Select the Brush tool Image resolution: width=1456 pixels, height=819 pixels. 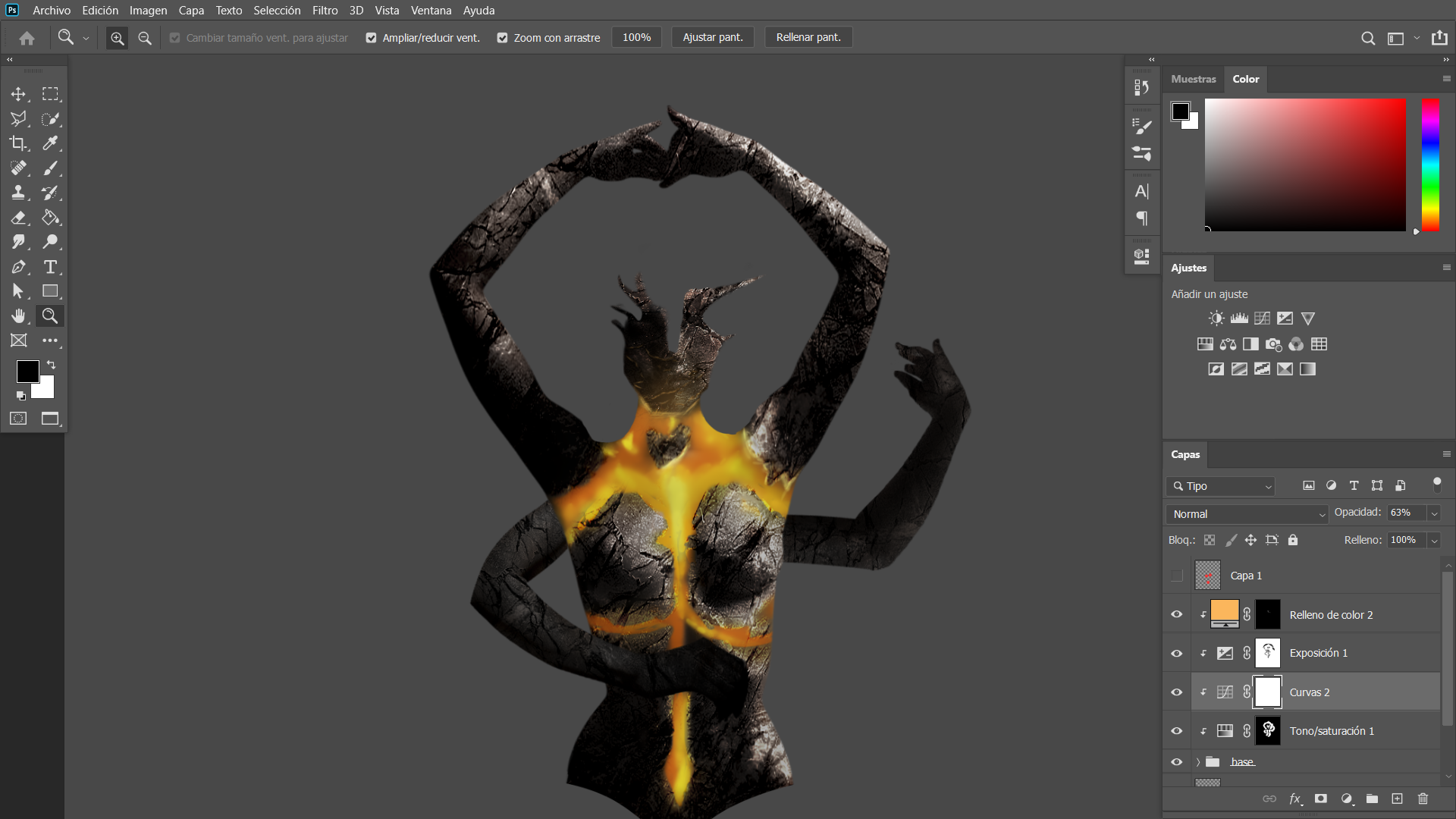point(50,168)
